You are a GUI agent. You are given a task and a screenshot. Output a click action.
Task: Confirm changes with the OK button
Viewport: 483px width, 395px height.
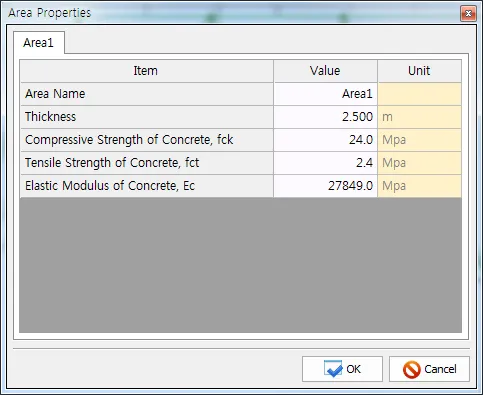342,369
